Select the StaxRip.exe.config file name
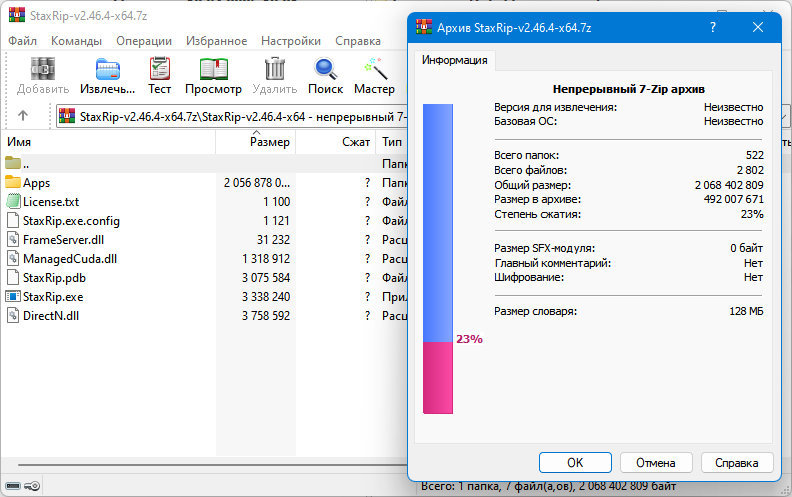 tap(71, 221)
